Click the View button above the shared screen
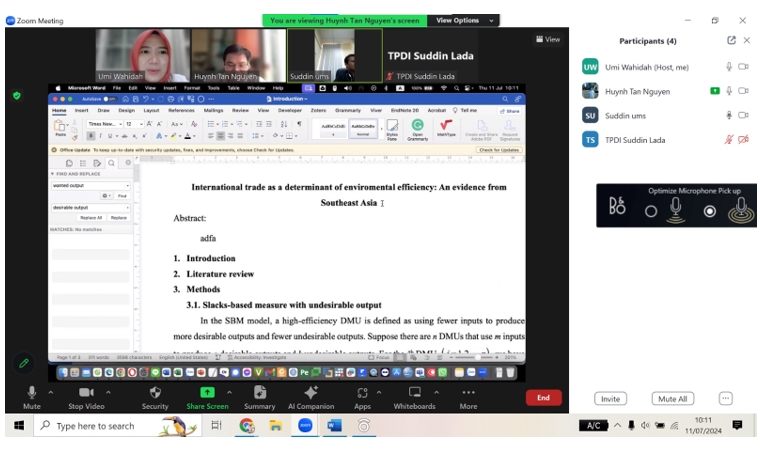This screenshot has height=469, width=760. tap(548, 39)
